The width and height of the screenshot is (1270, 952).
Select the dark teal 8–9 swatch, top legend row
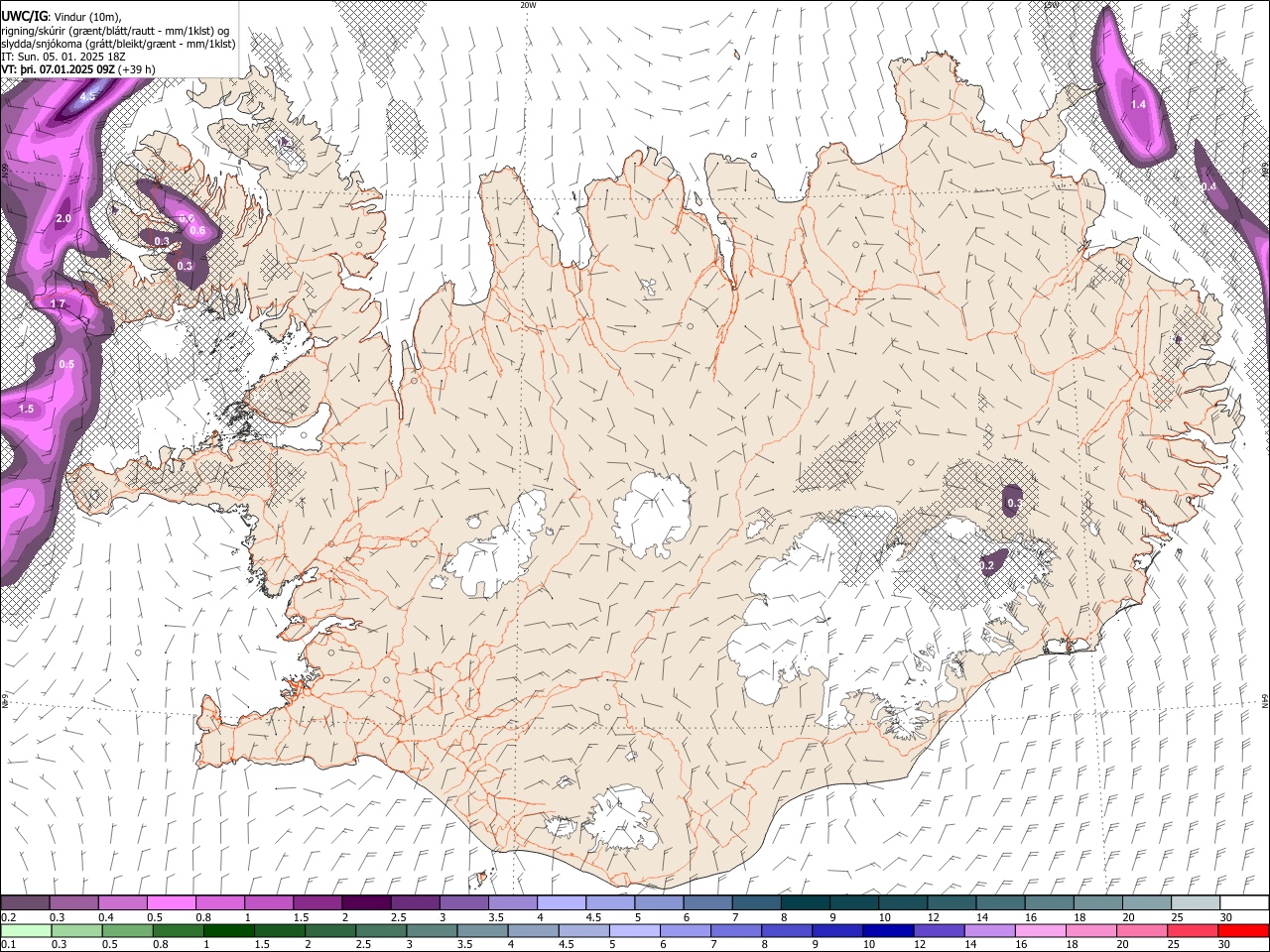click(806, 903)
